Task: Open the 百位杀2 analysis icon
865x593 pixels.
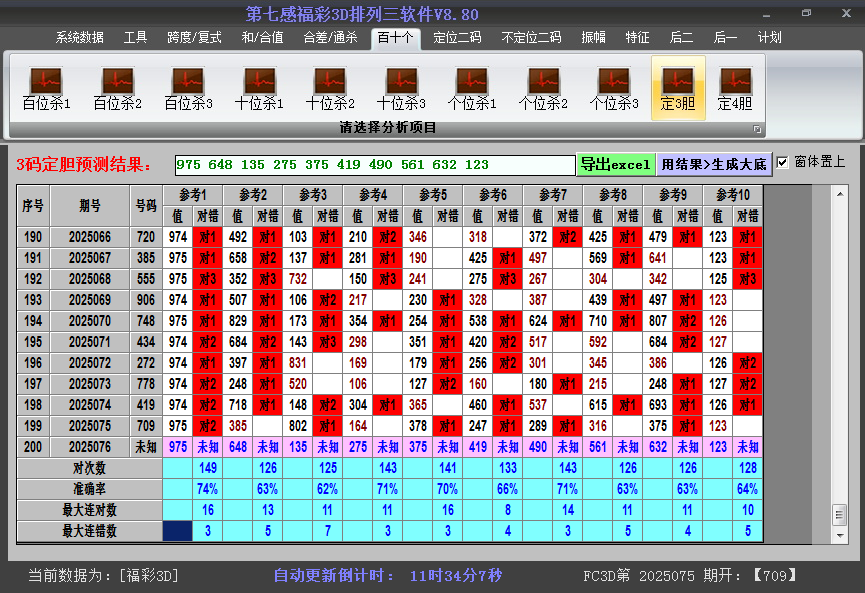Action: point(118,88)
